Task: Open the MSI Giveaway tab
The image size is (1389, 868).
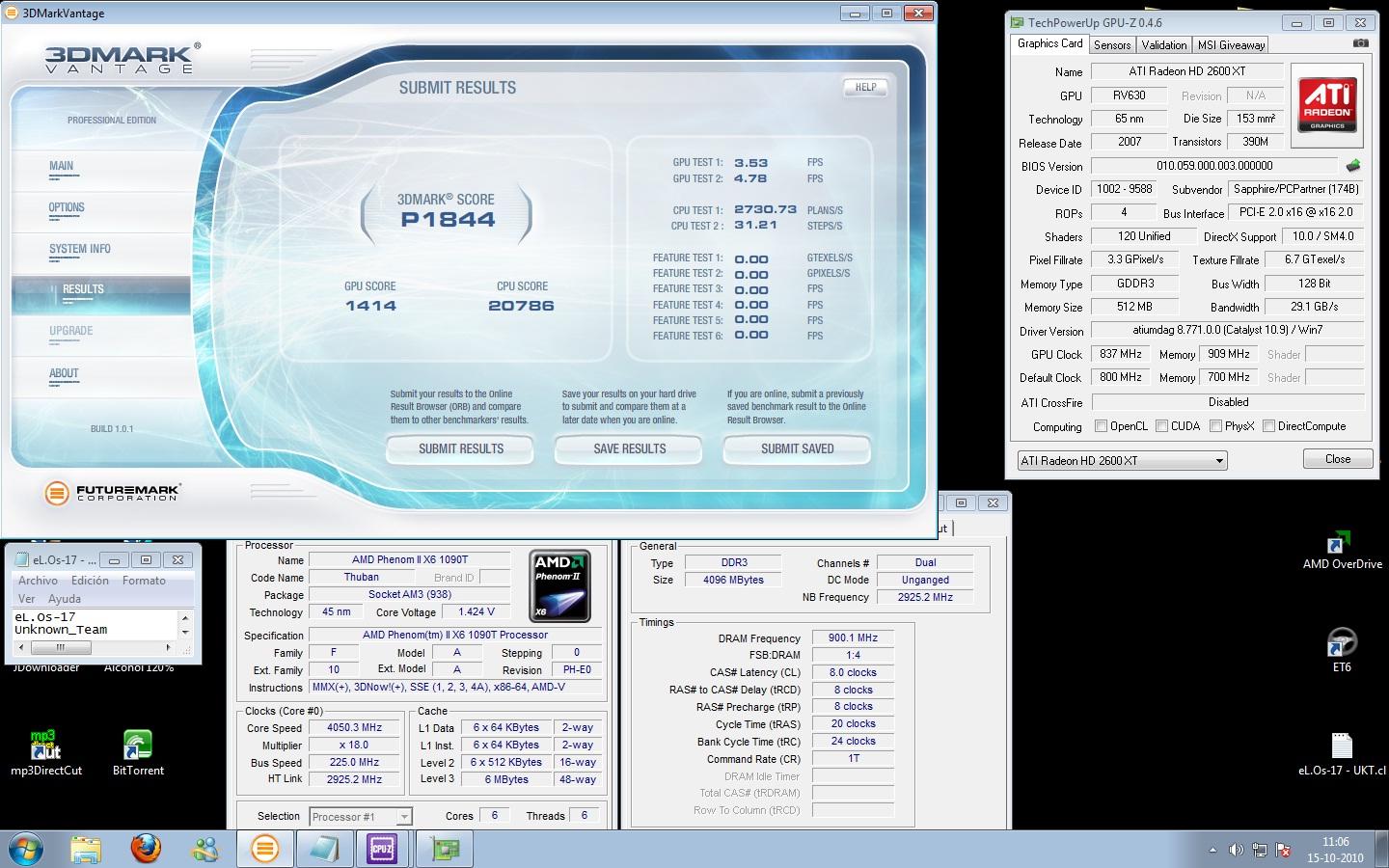Action: 1231,45
